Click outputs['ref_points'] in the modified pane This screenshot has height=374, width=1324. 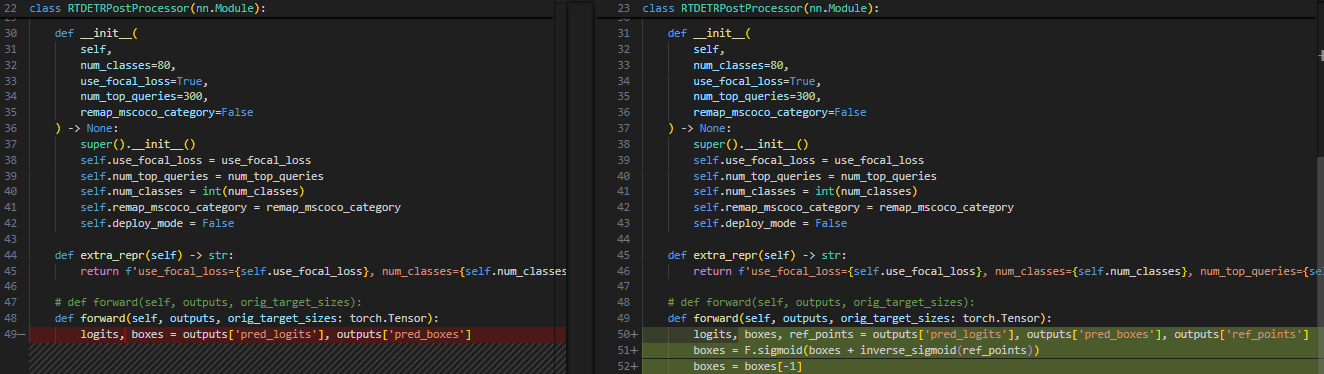[x=1240, y=334]
